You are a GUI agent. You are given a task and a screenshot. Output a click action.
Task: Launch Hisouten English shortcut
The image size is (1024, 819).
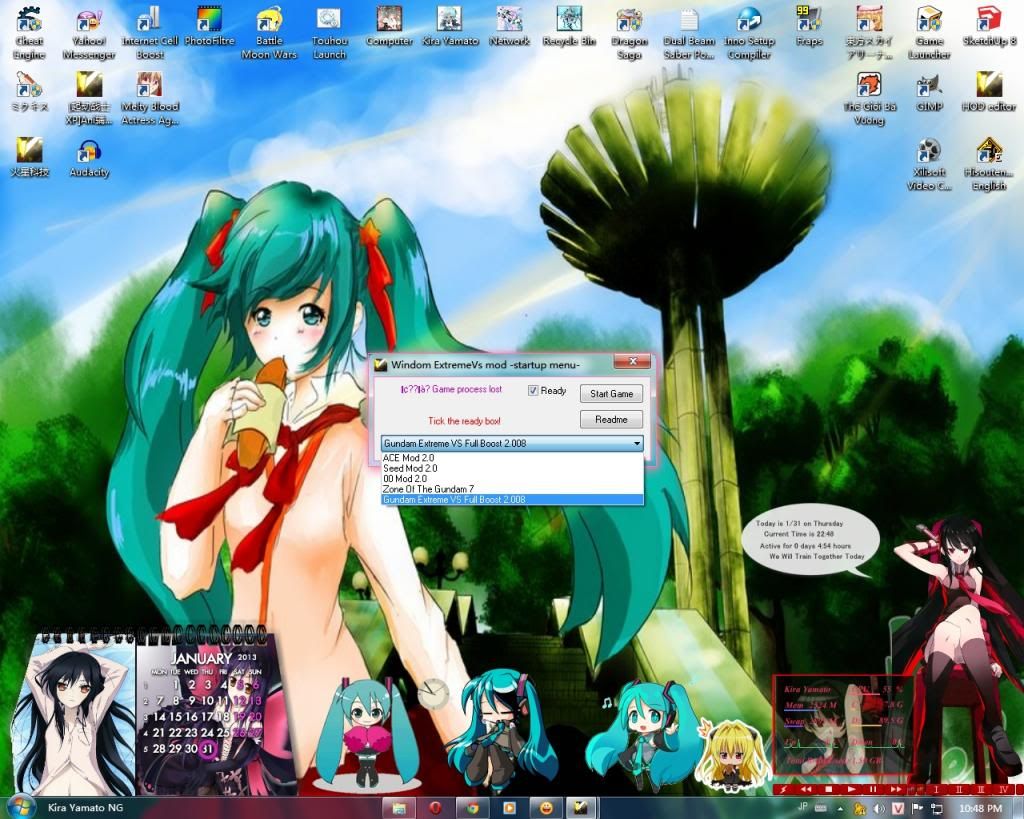pyautogui.click(x=989, y=165)
